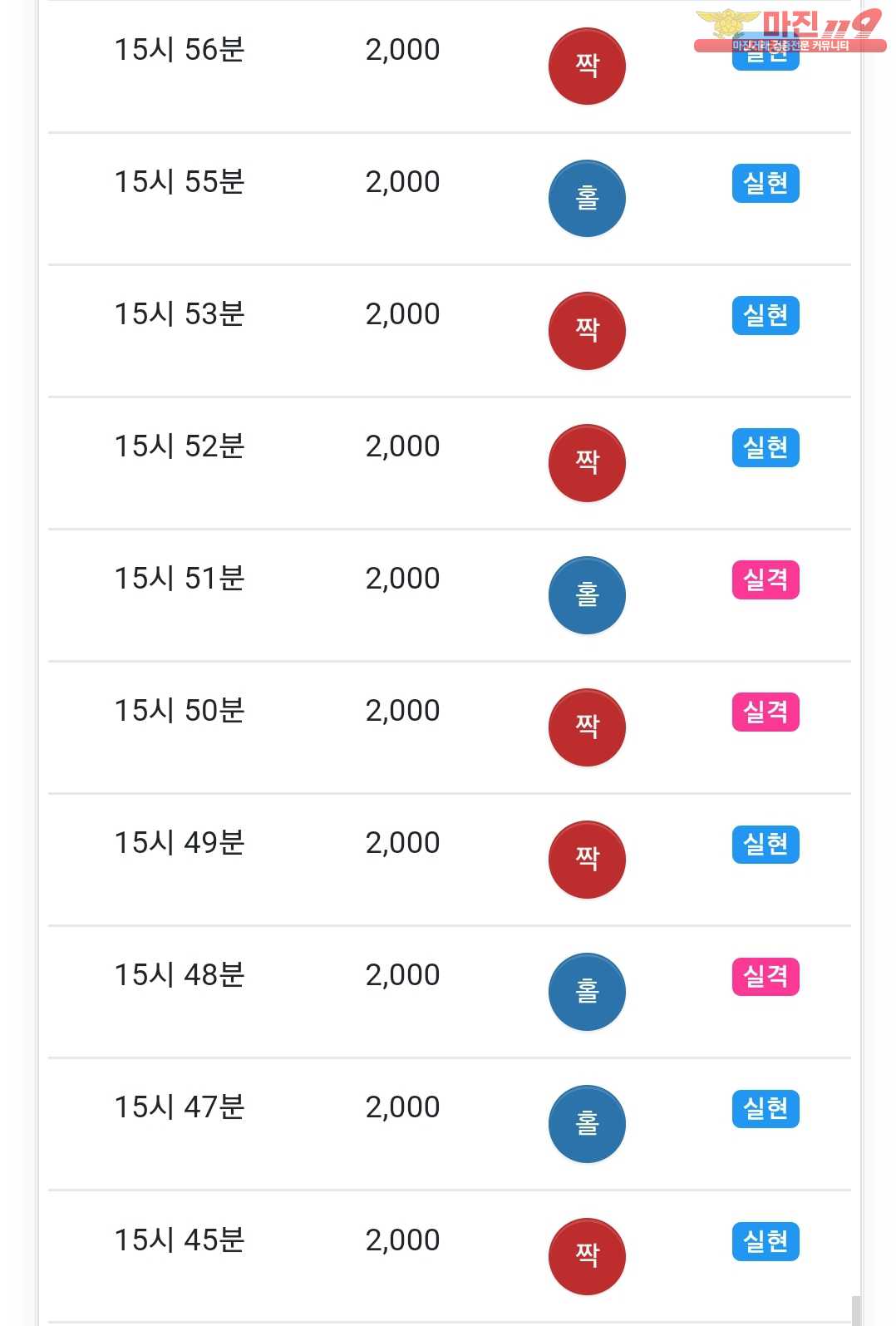Click the blue 실현 badge for 15시 55분
Viewport: 896px width, 1326px height.
[x=766, y=183]
